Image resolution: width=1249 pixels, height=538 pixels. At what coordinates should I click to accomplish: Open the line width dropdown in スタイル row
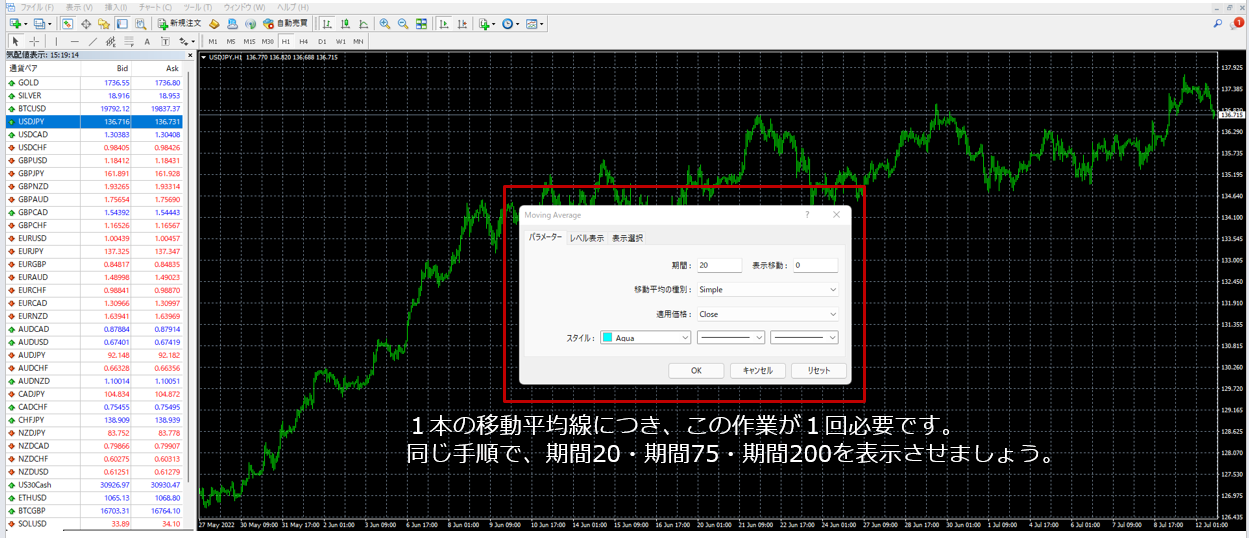tap(804, 338)
